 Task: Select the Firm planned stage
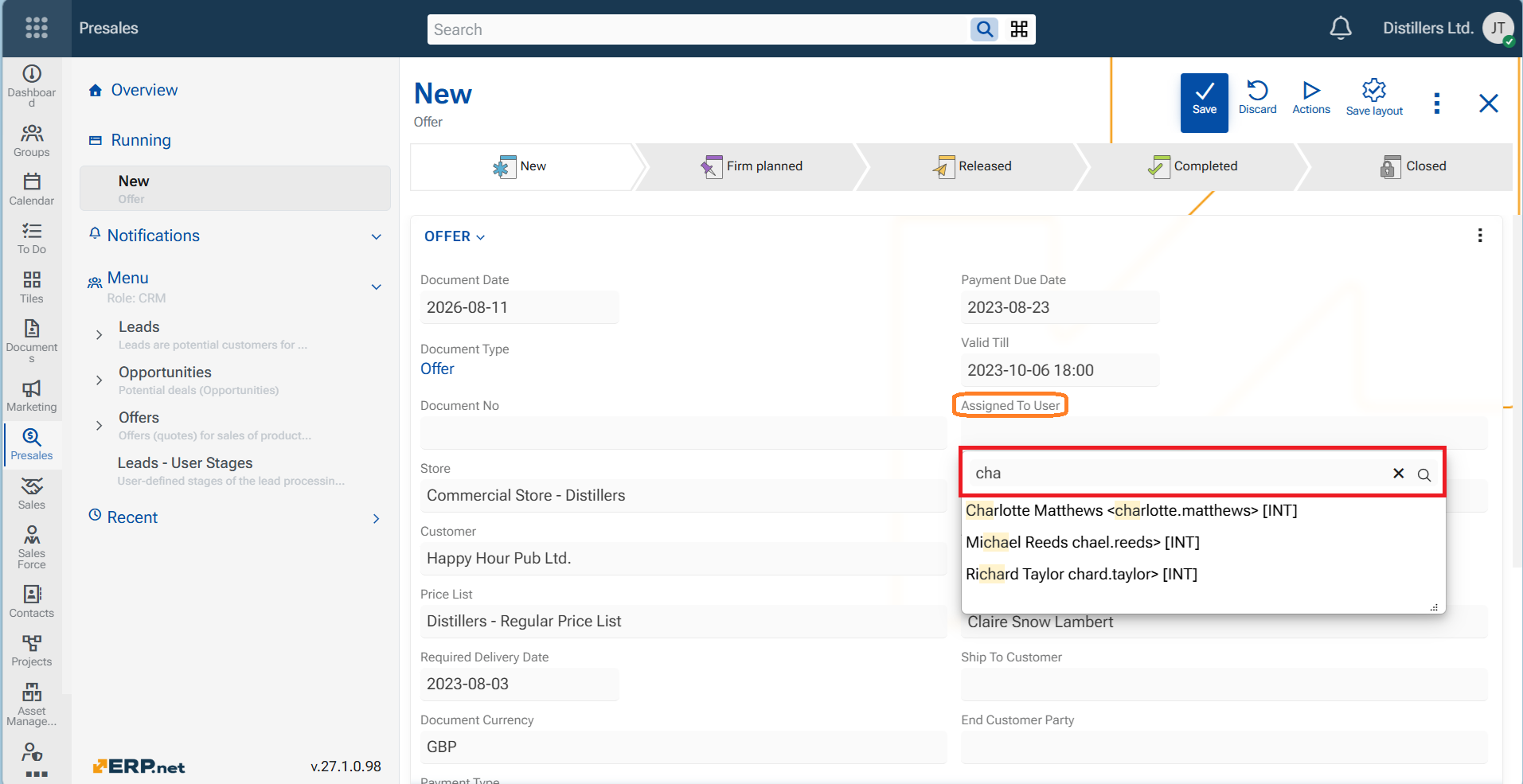(x=752, y=166)
